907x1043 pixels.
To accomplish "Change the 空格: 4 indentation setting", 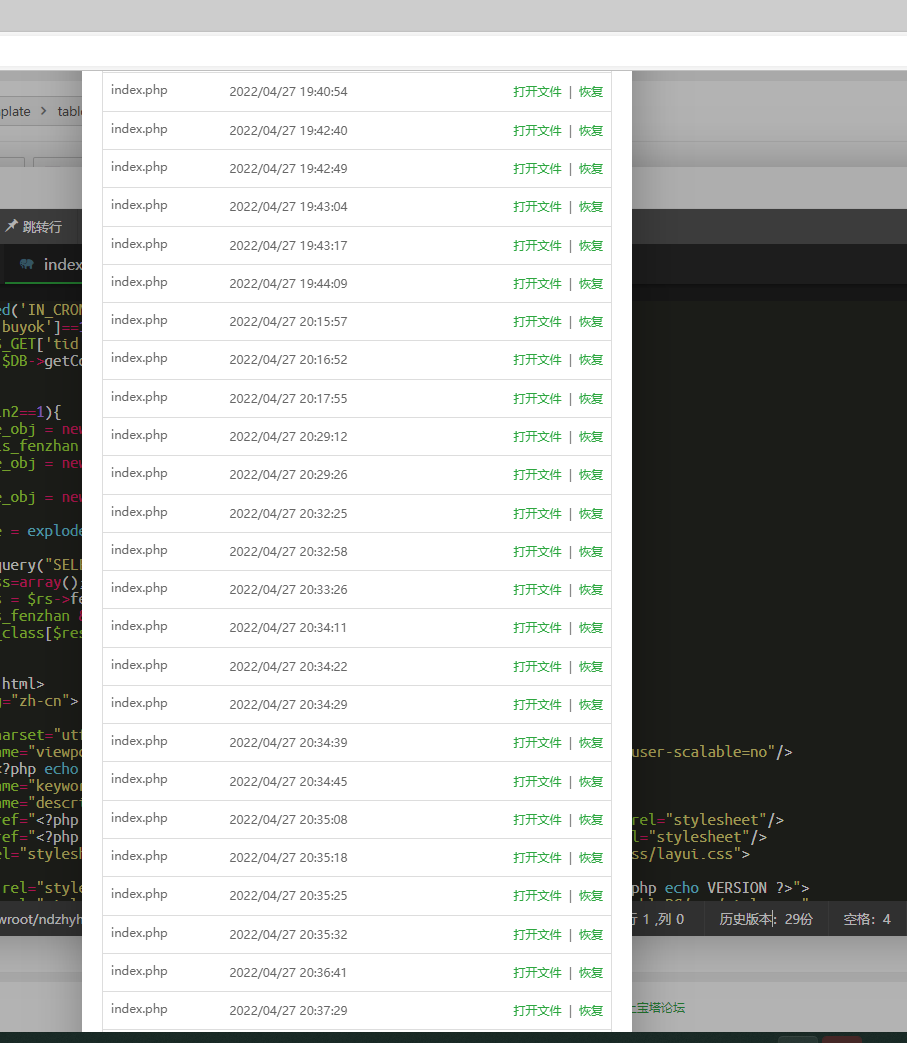I will click(866, 919).
